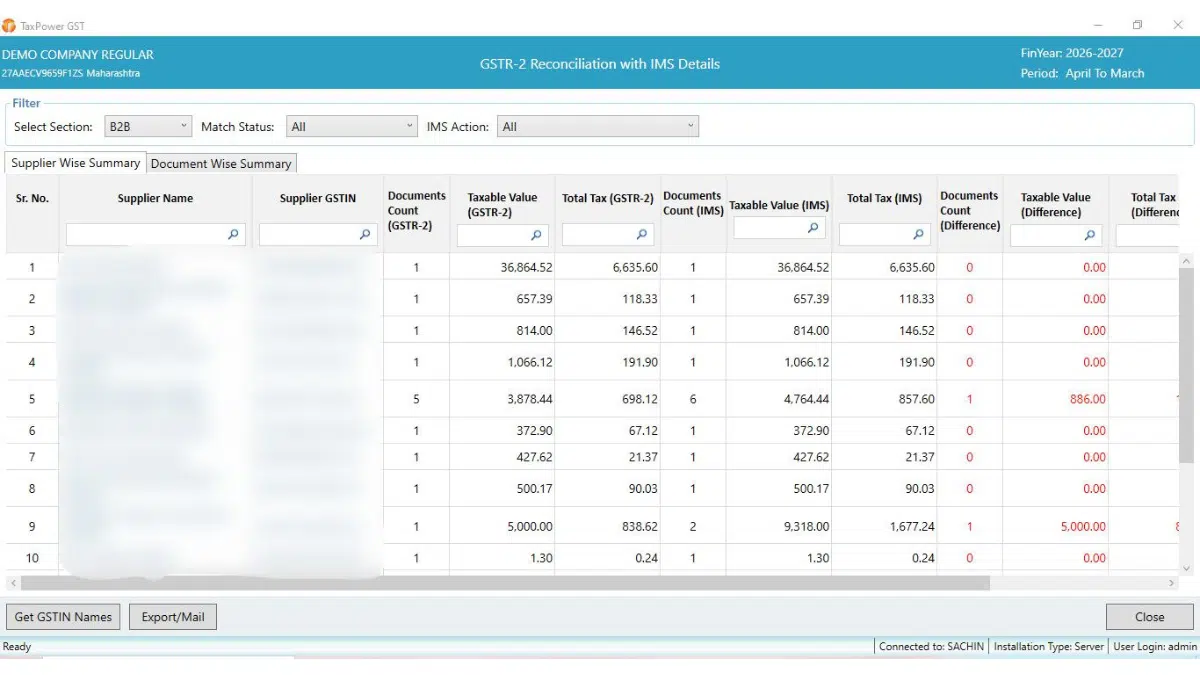
Task: Click the TaxPower GST logo icon
Action: (9, 25)
